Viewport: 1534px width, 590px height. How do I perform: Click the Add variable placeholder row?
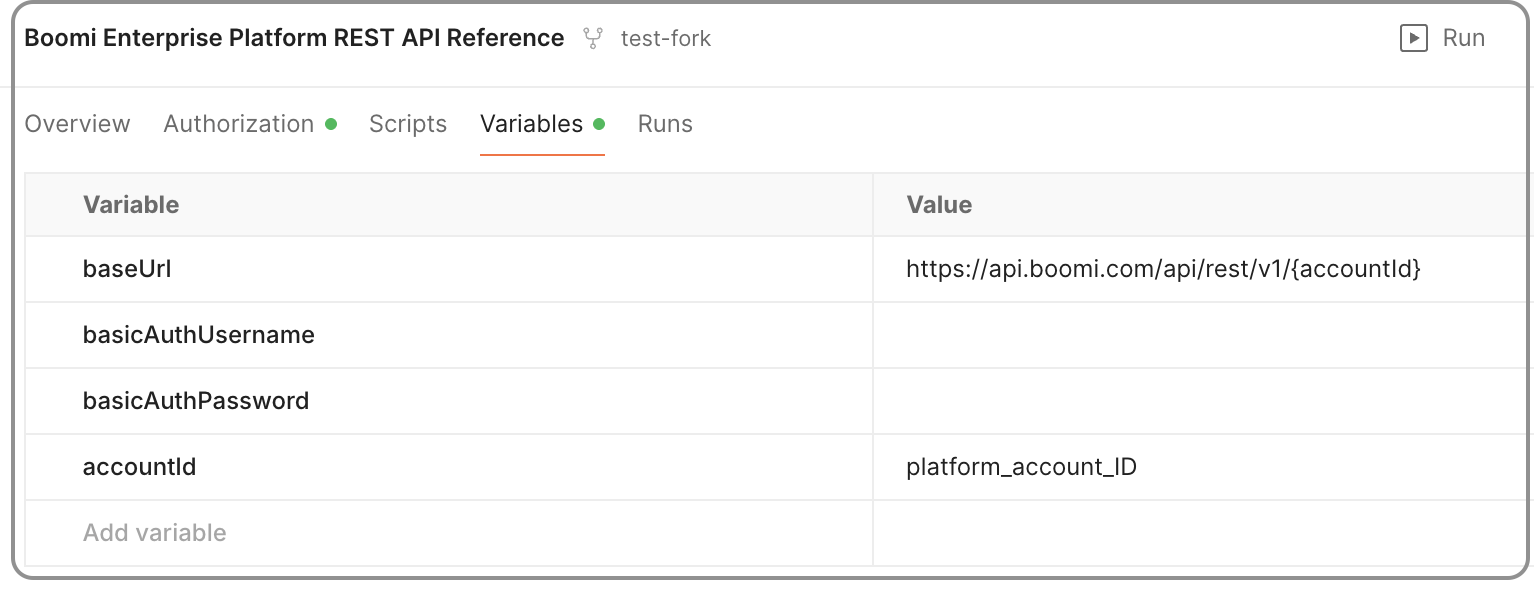(x=154, y=532)
